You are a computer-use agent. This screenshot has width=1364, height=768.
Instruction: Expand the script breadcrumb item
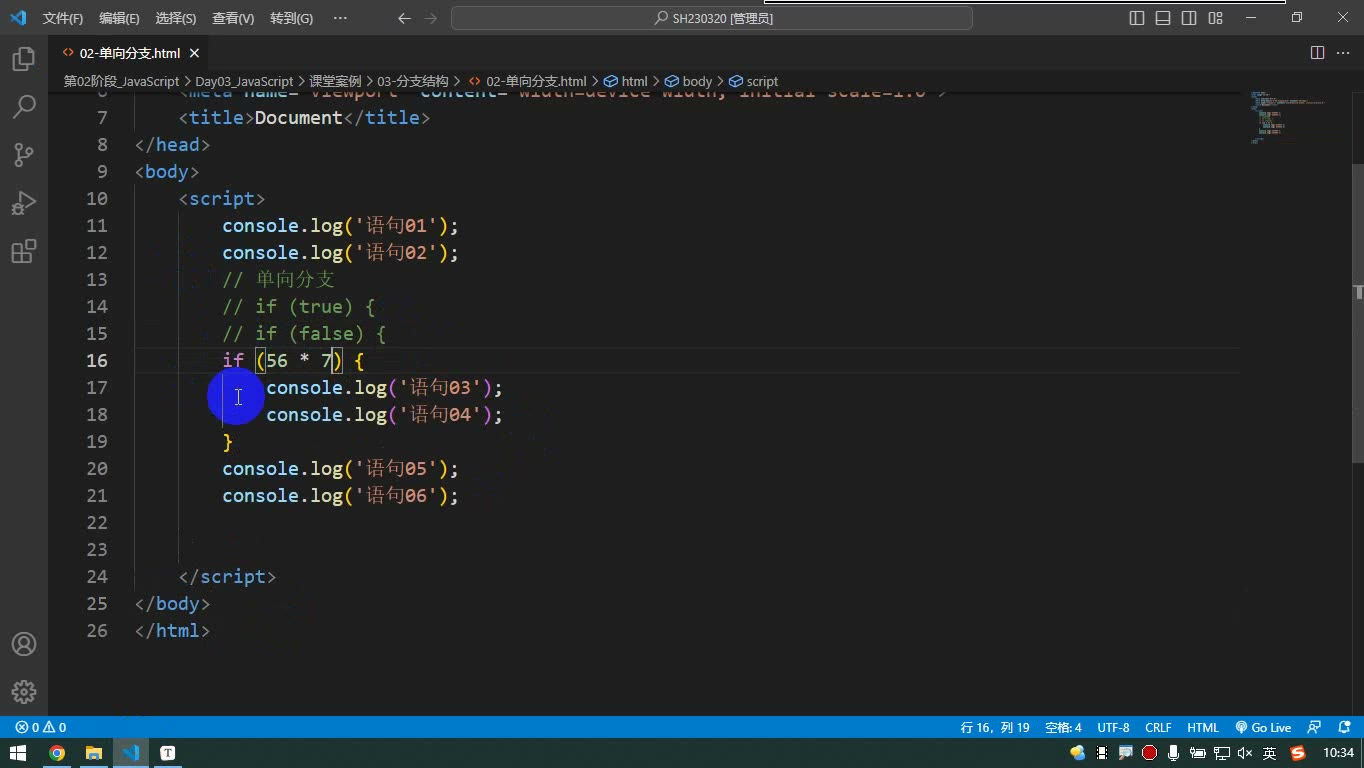(753, 81)
